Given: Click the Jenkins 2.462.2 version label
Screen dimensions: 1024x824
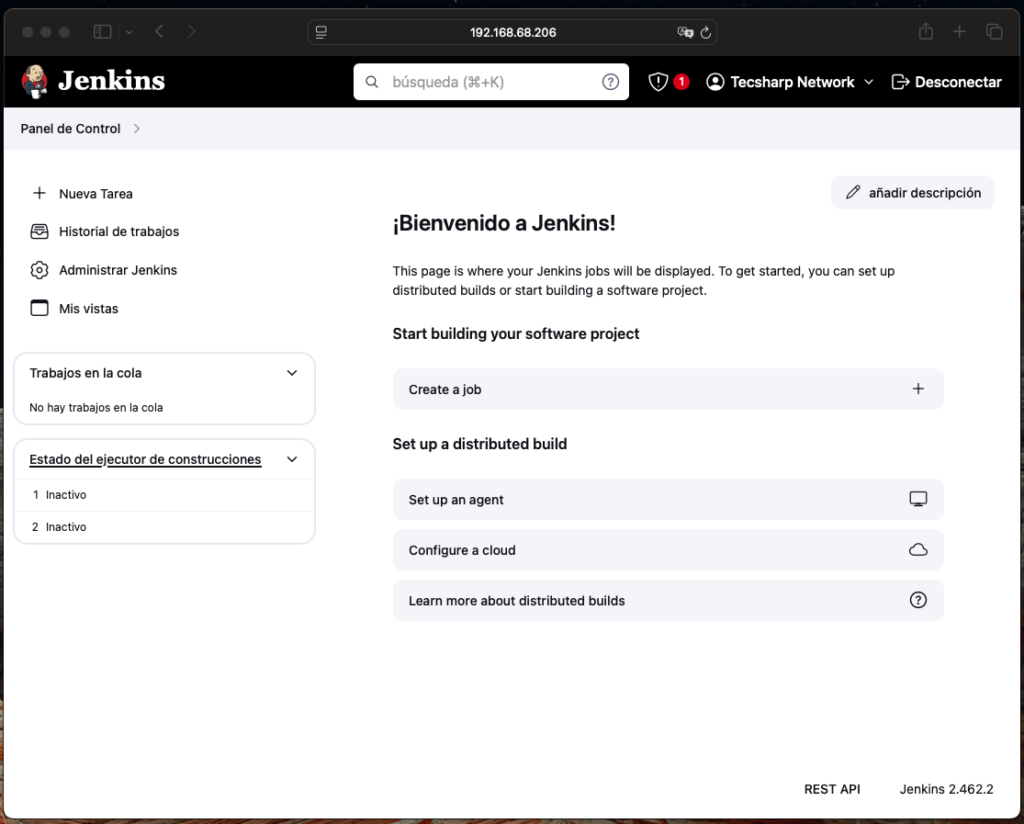Looking at the screenshot, I should tap(946, 789).
